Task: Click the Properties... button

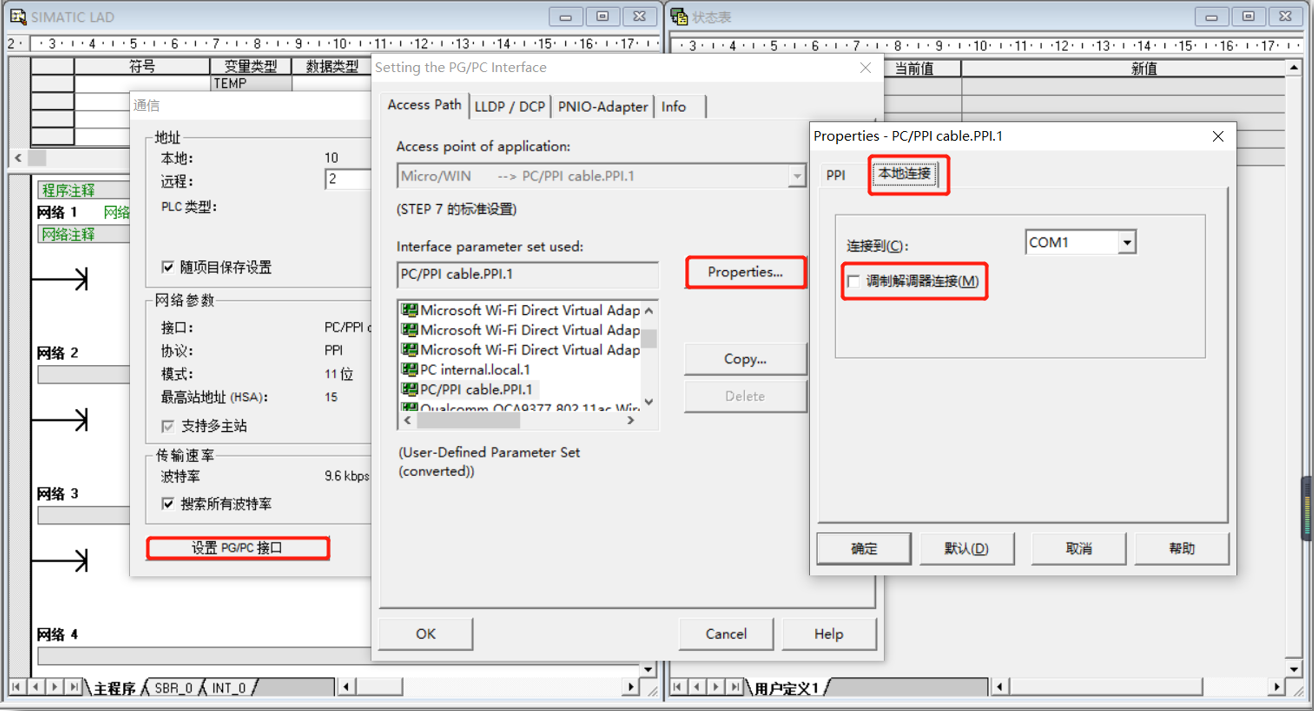Action: (x=745, y=272)
